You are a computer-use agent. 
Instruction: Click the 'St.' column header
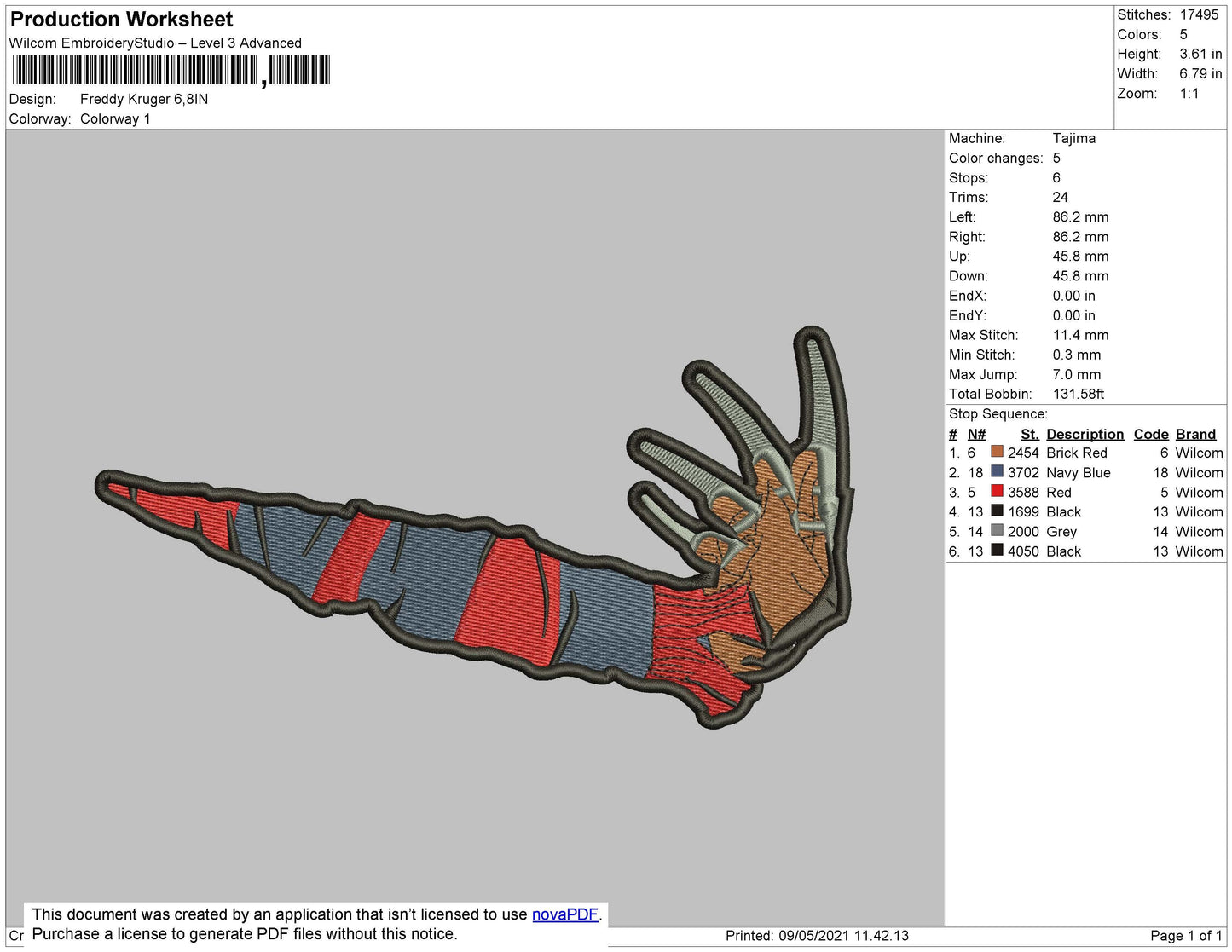point(1030,434)
